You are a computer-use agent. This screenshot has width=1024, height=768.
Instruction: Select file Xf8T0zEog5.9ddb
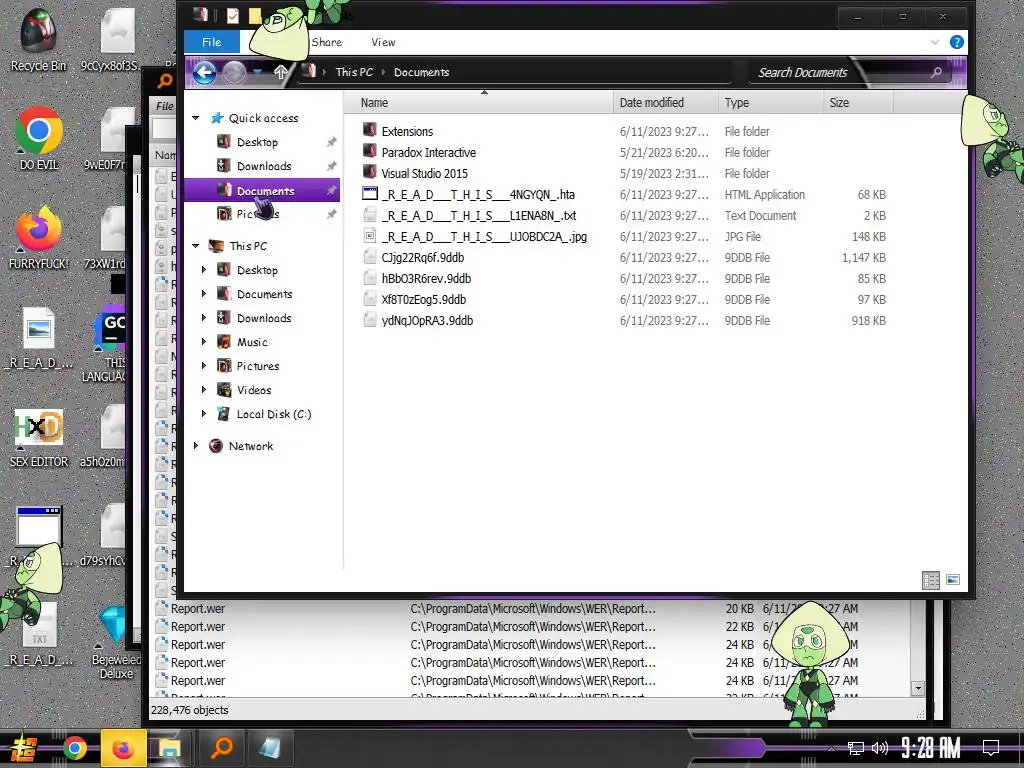click(423, 299)
